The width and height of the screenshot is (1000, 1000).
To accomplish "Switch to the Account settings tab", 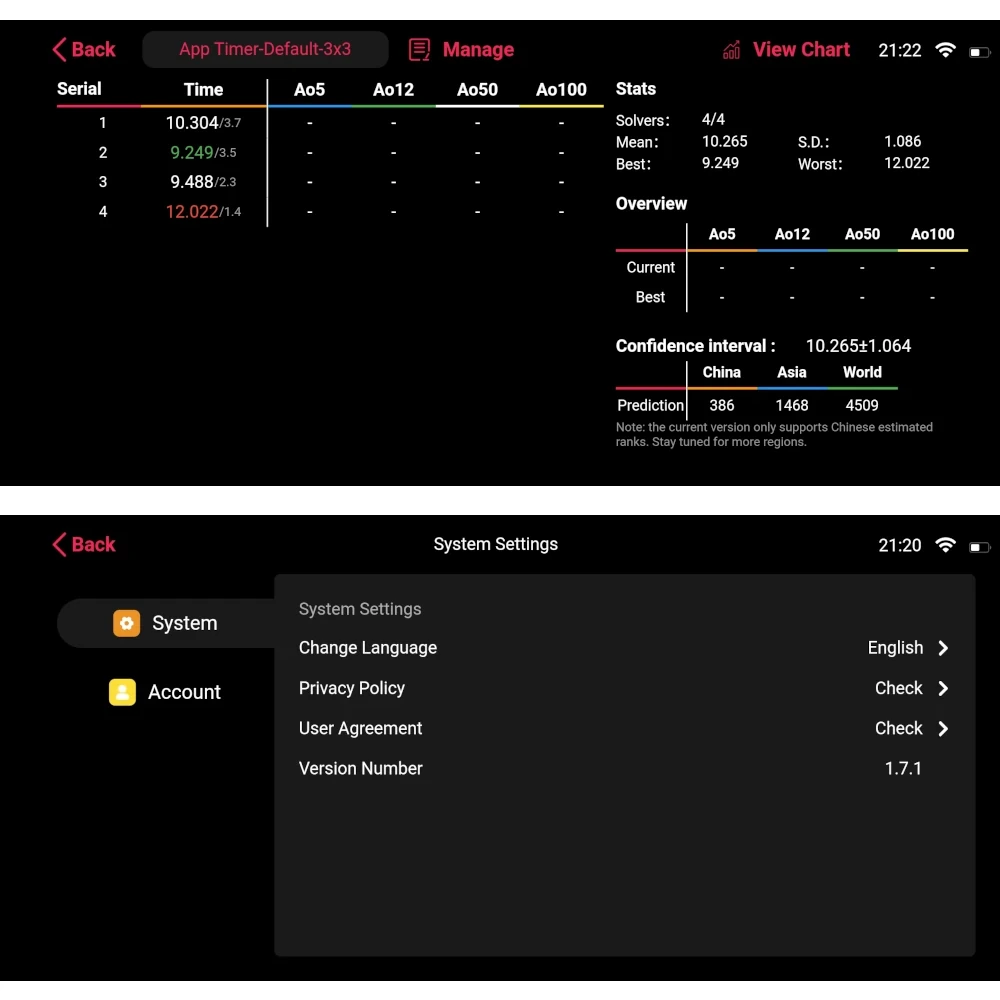I will (x=165, y=692).
